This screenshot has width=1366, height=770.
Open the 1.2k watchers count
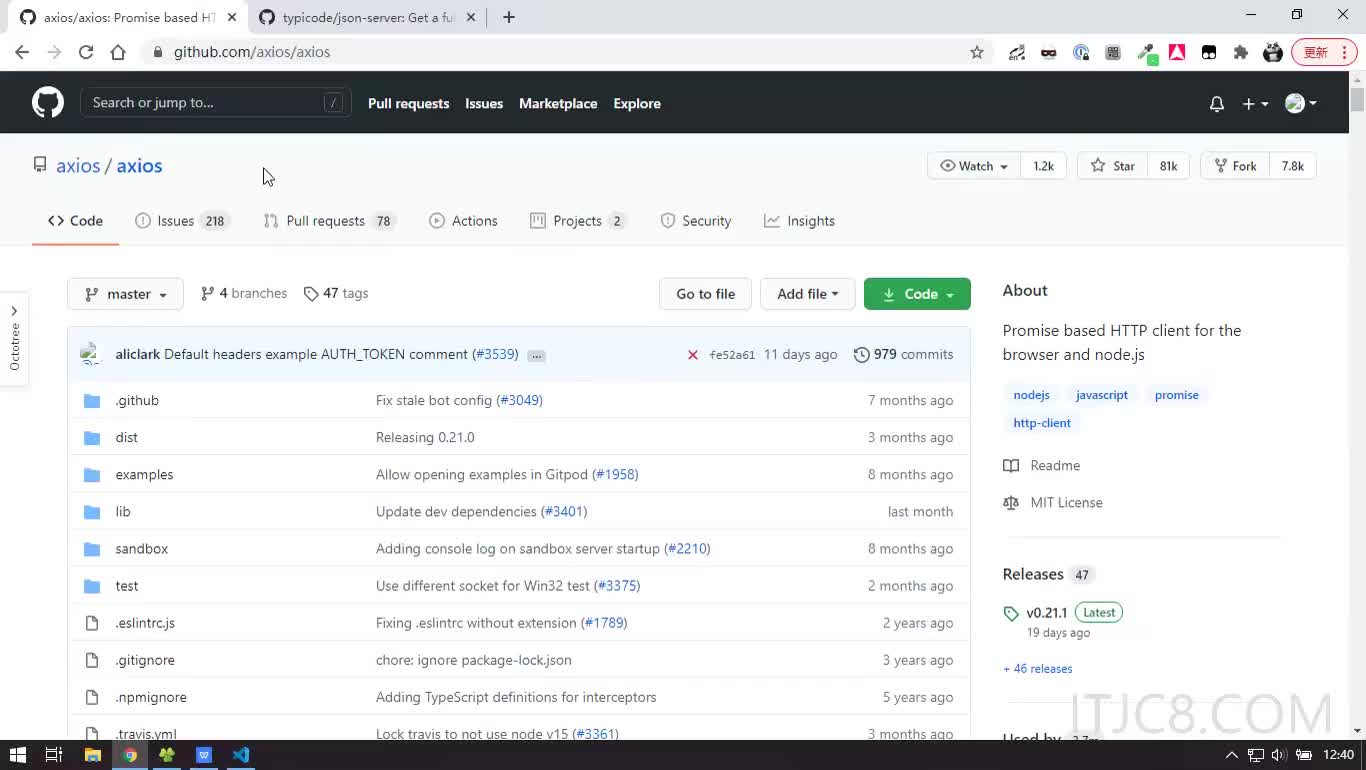[1043, 166]
